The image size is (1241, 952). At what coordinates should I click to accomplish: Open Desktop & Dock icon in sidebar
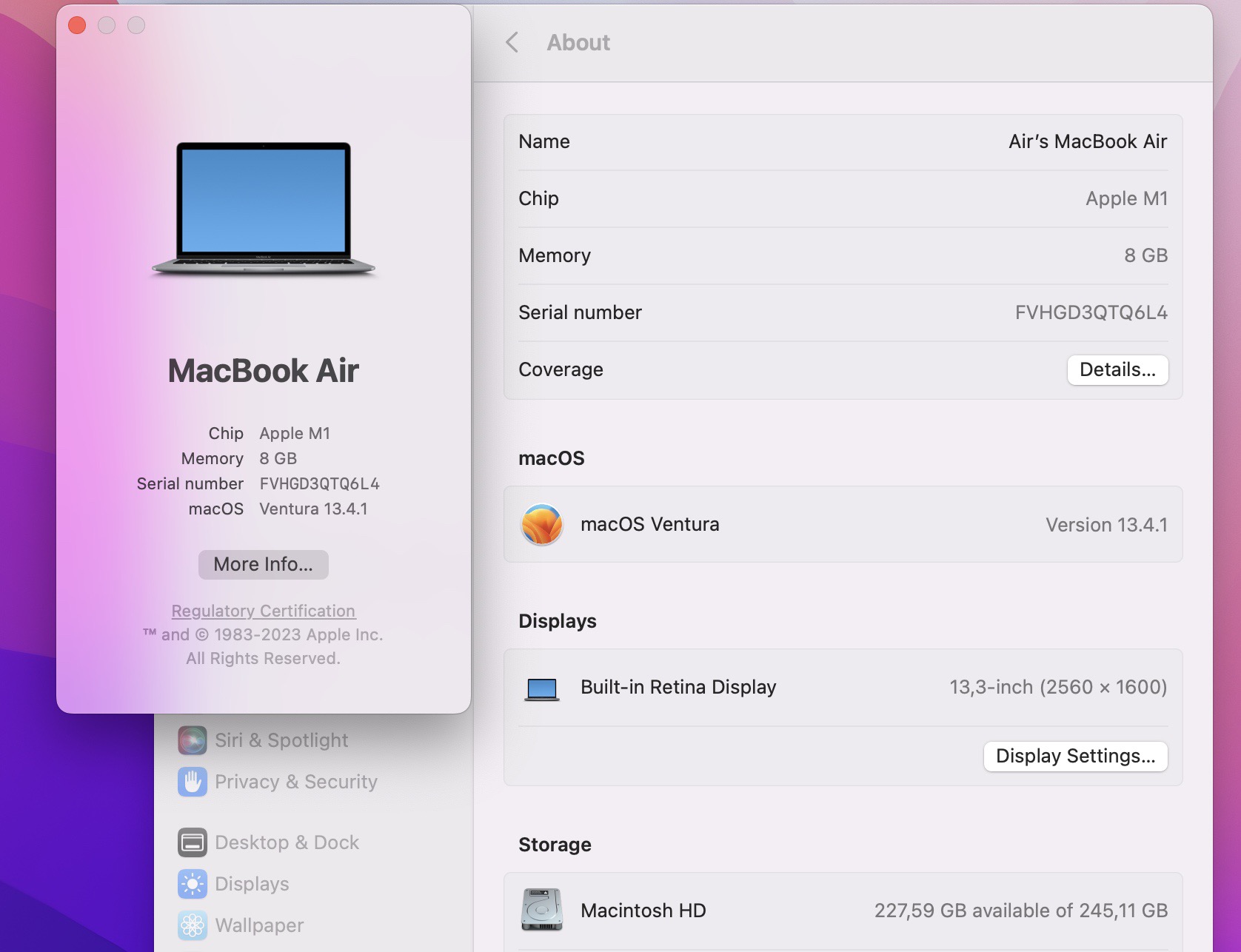tap(193, 842)
